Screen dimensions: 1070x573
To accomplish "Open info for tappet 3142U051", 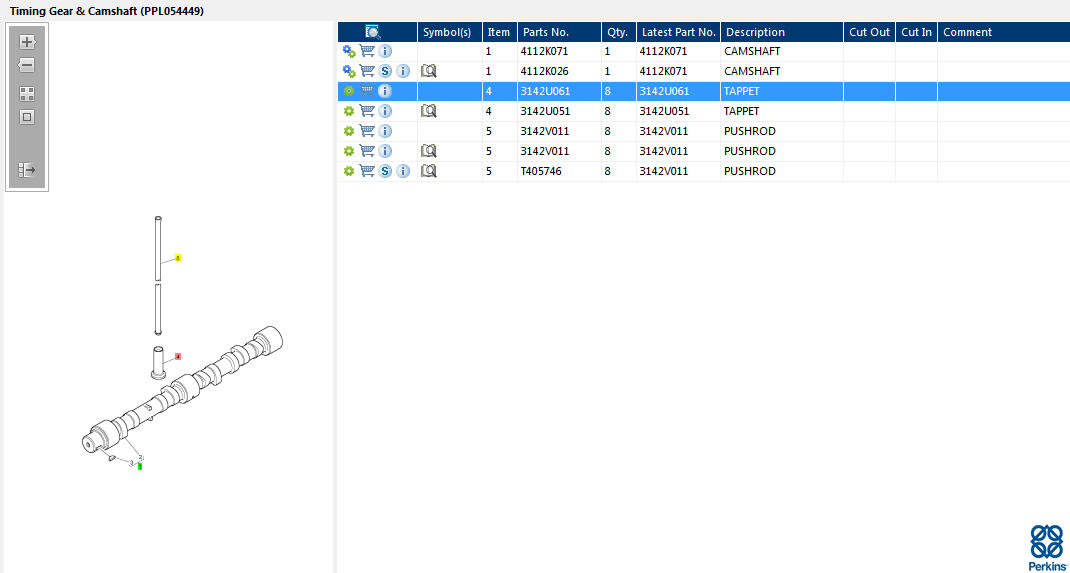I will [385, 111].
